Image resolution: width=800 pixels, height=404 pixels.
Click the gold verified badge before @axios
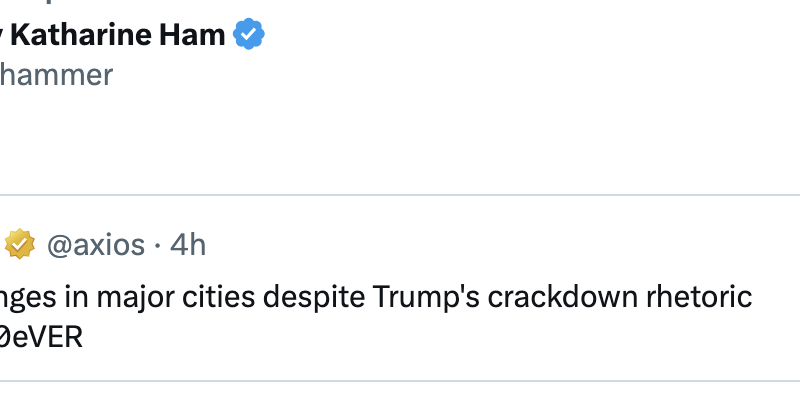point(20,244)
